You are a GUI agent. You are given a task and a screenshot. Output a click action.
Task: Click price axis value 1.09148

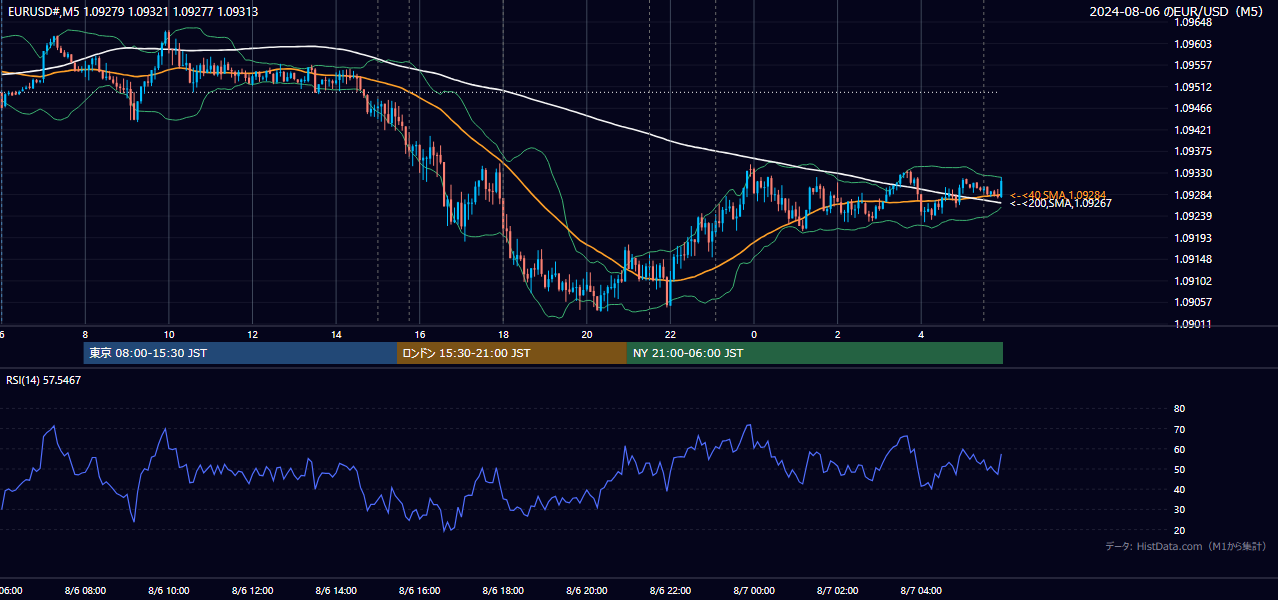[1193, 260]
